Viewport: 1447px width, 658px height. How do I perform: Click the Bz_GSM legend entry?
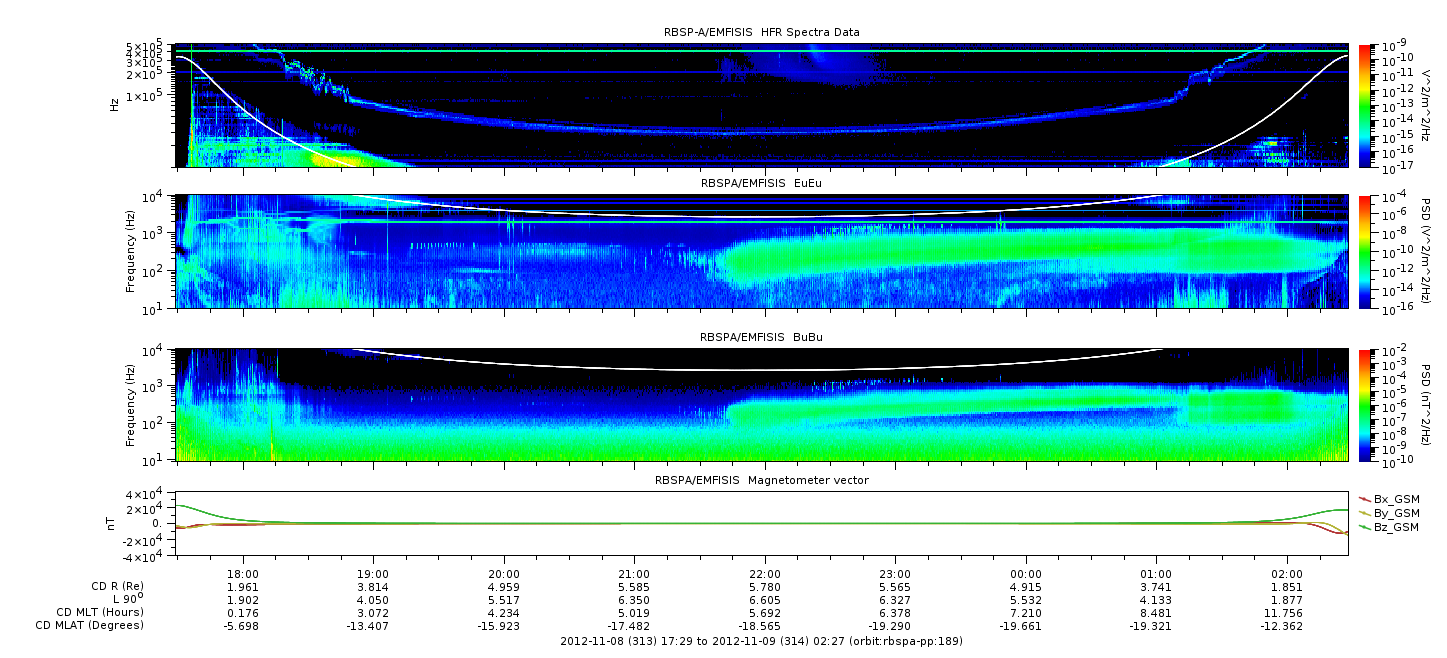point(1395,526)
